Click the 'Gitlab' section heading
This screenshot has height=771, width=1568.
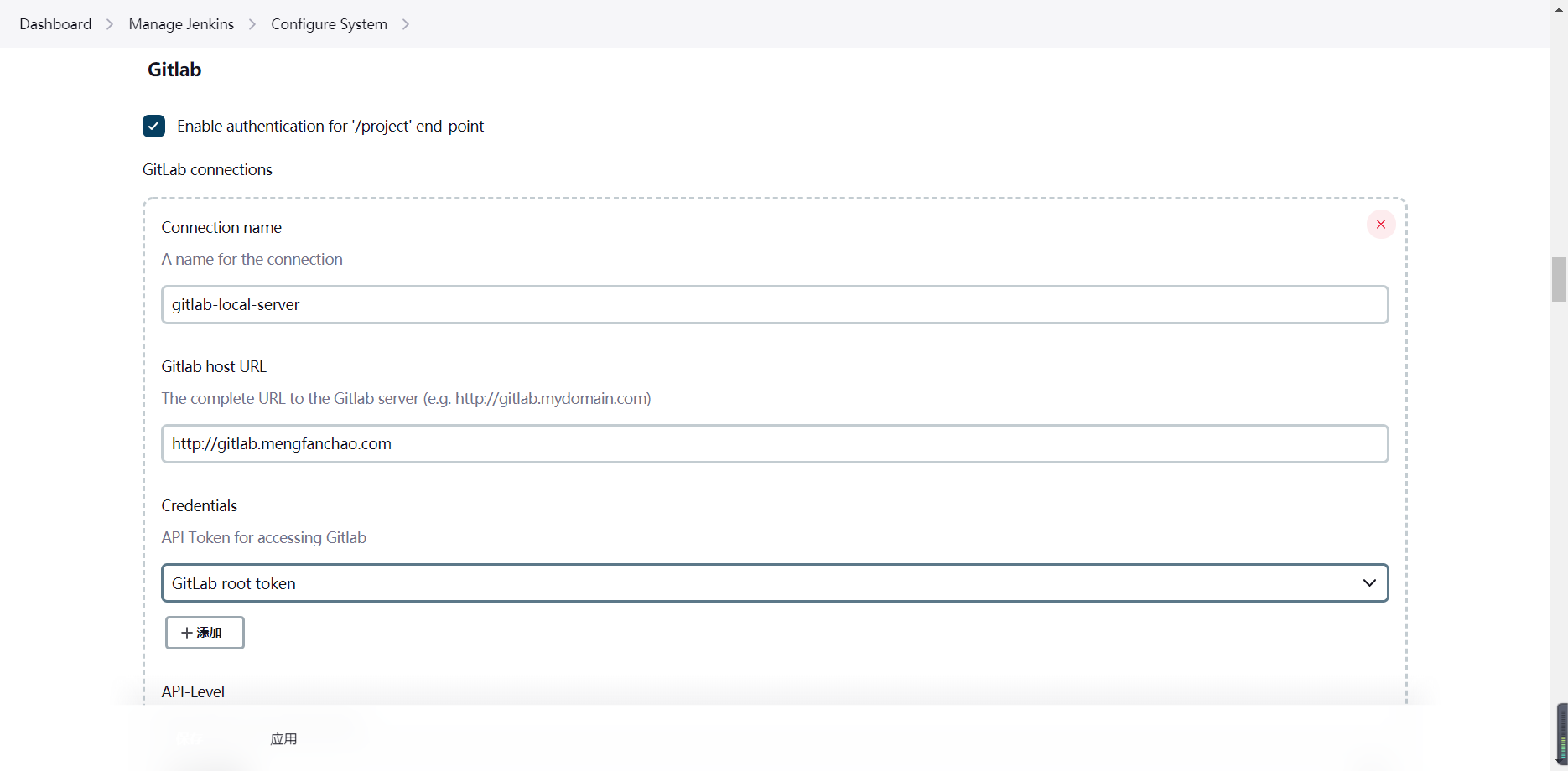[x=174, y=70]
